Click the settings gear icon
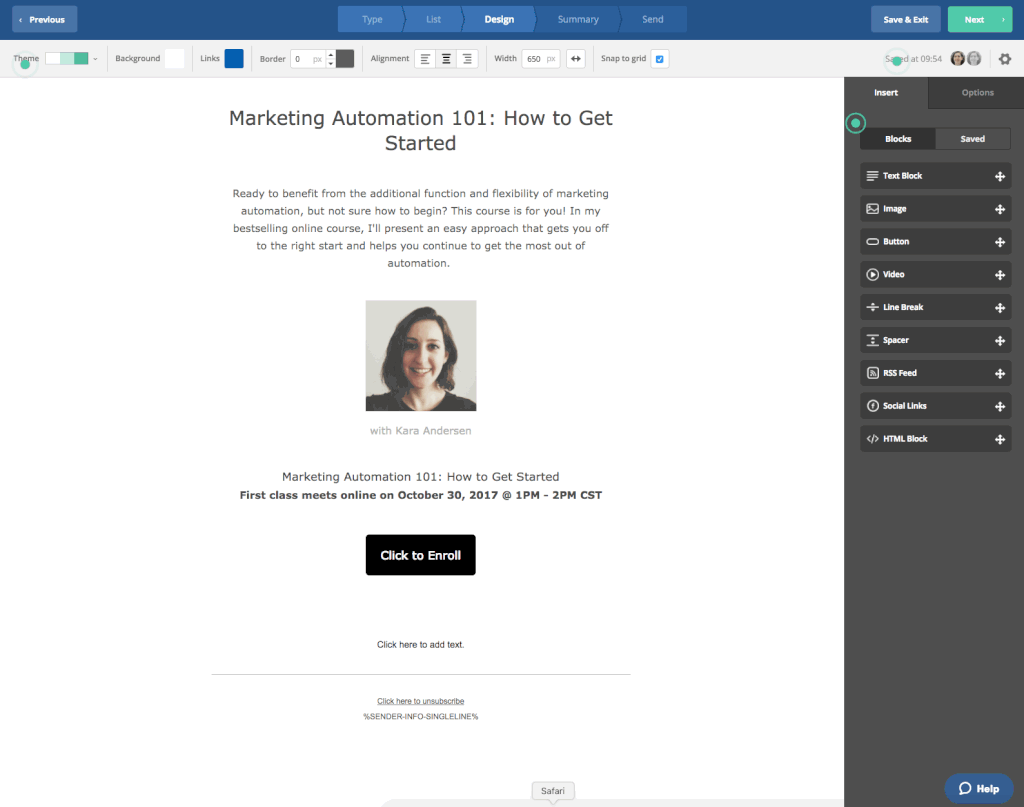The width and height of the screenshot is (1024, 807). [1005, 59]
